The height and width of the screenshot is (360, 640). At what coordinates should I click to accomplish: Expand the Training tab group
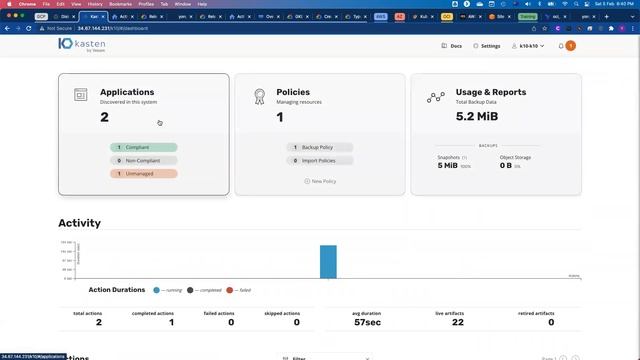(x=527, y=17)
